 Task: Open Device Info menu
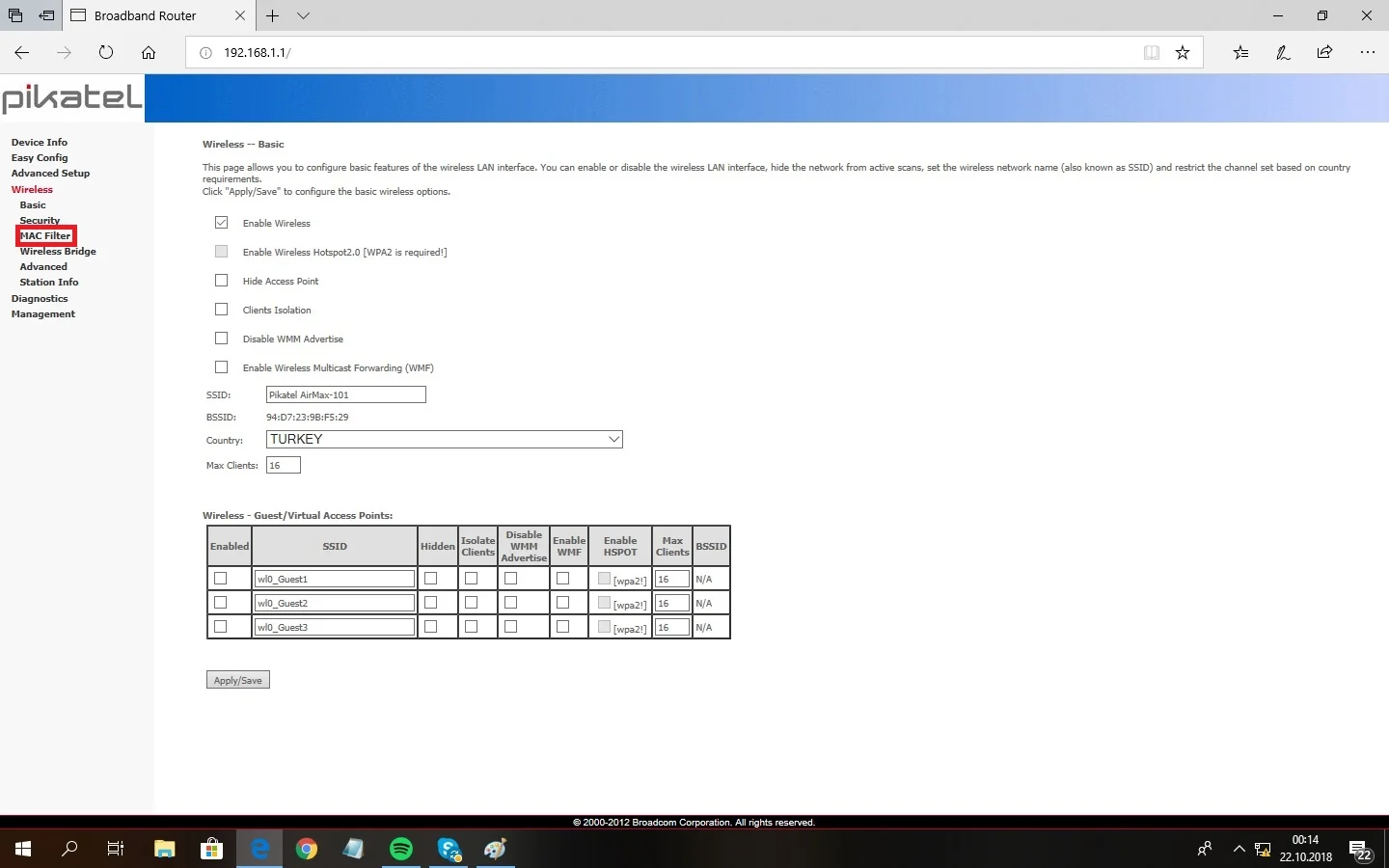point(40,142)
